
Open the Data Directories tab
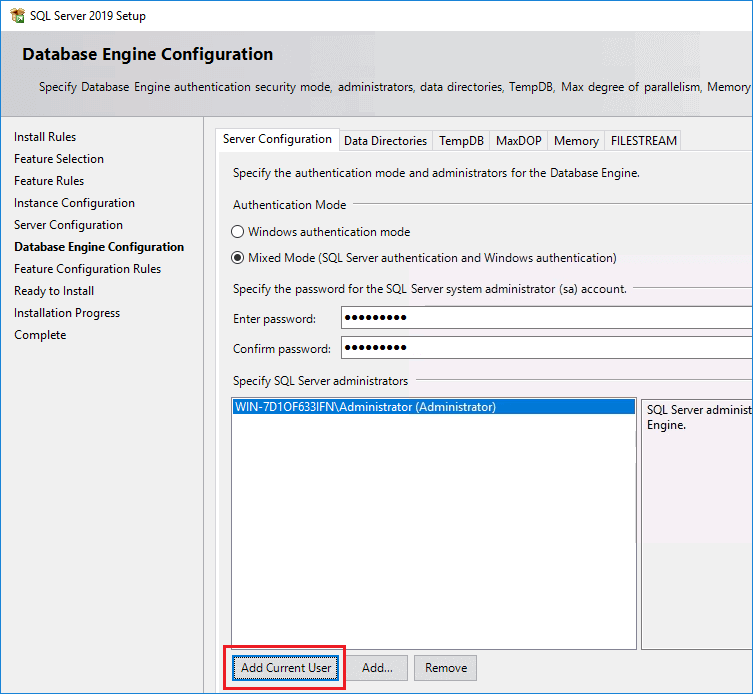click(386, 141)
